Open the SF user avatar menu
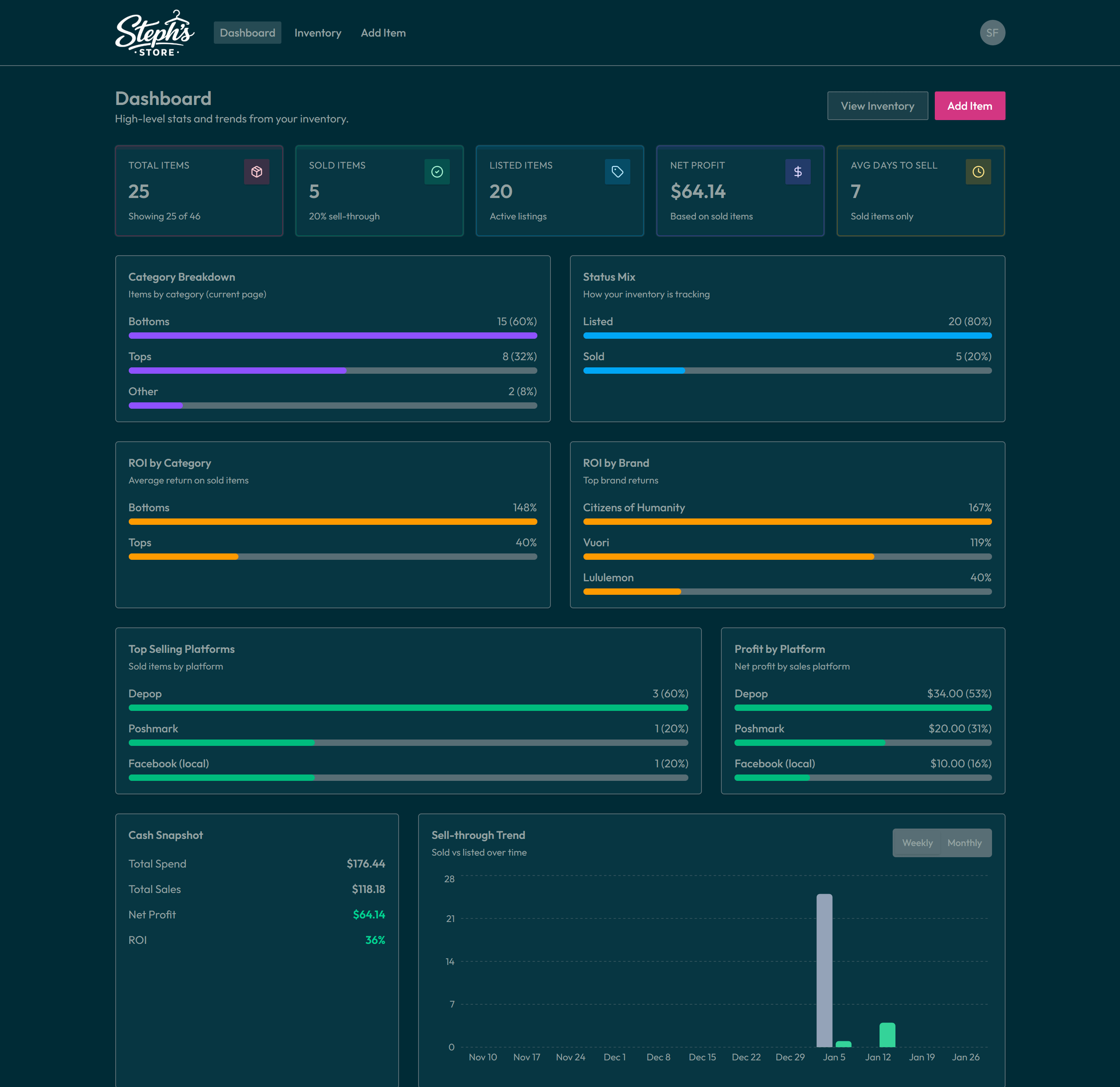1120x1087 pixels. pyautogui.click(x=992, y=33)
